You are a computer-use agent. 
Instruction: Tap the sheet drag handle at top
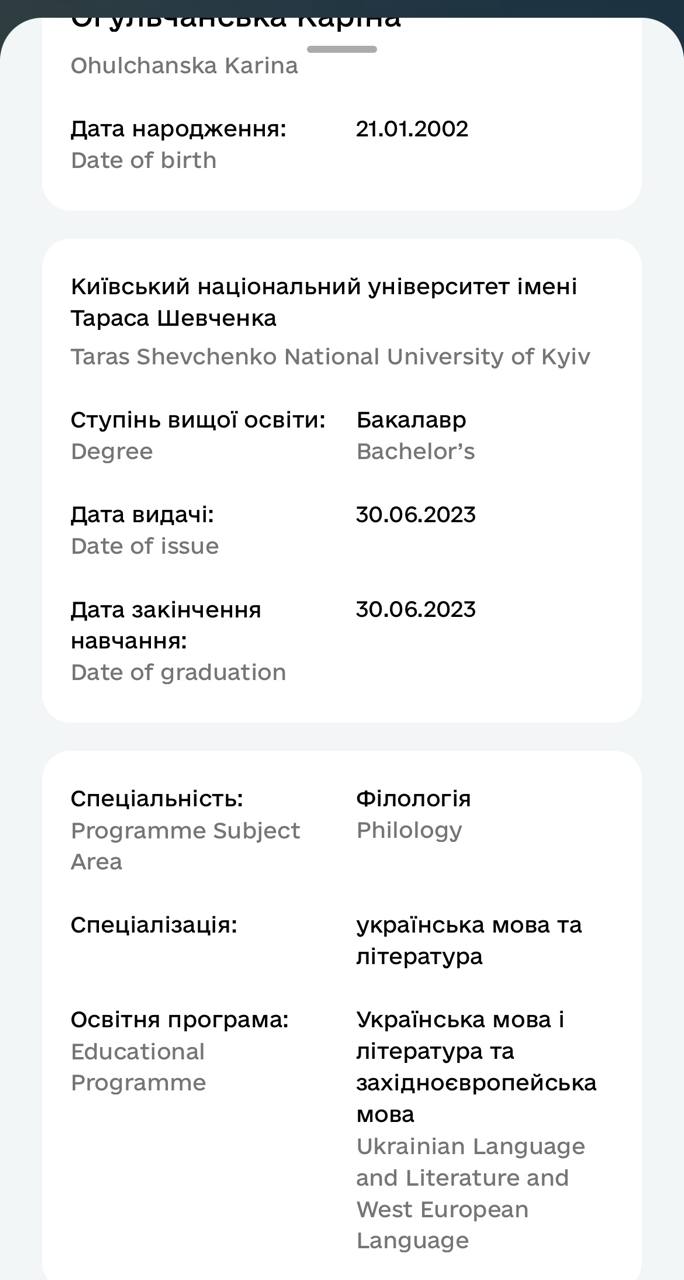tap(342, 48)
